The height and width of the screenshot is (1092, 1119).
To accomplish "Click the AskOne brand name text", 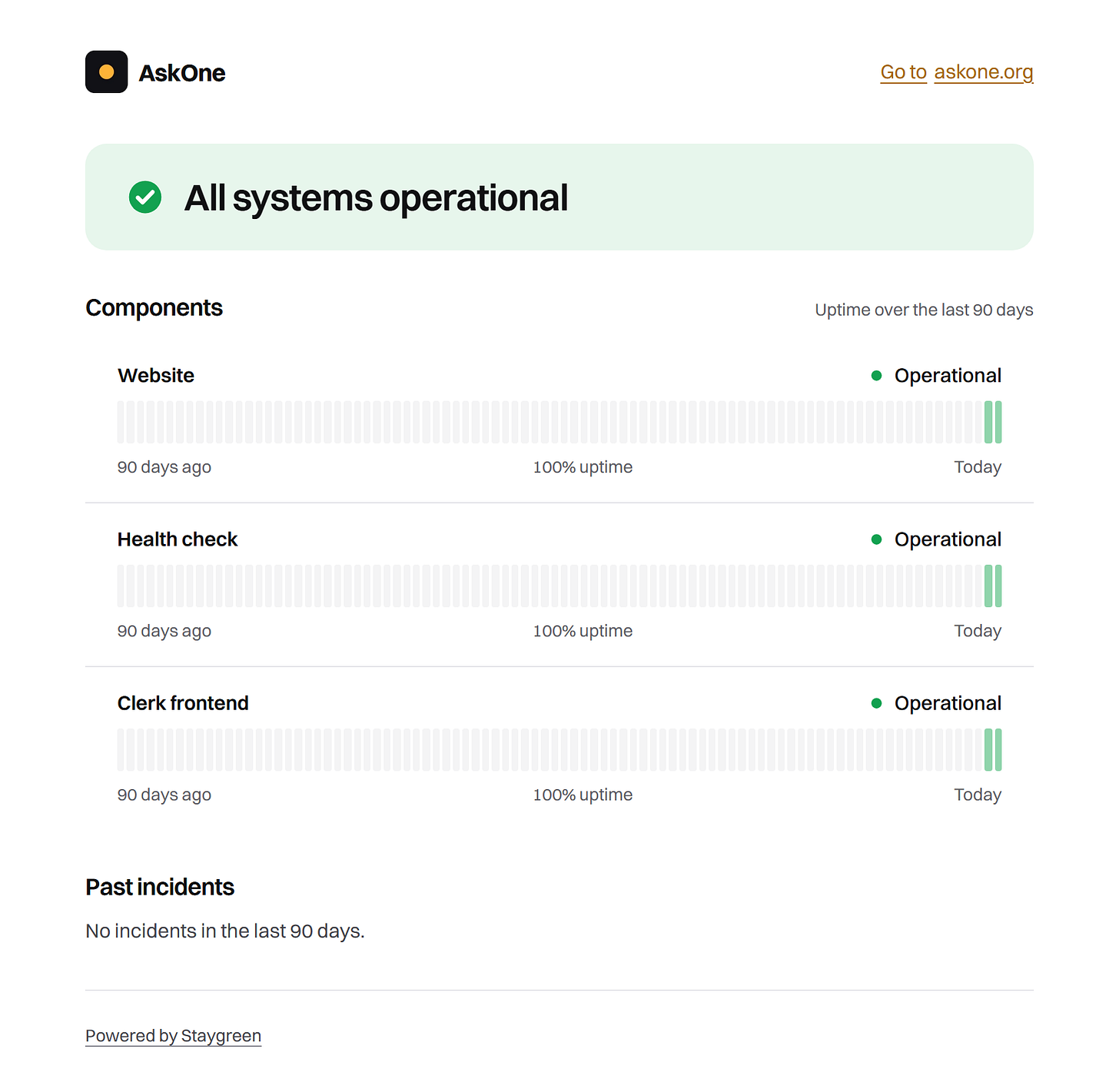I will click(182, 73).
